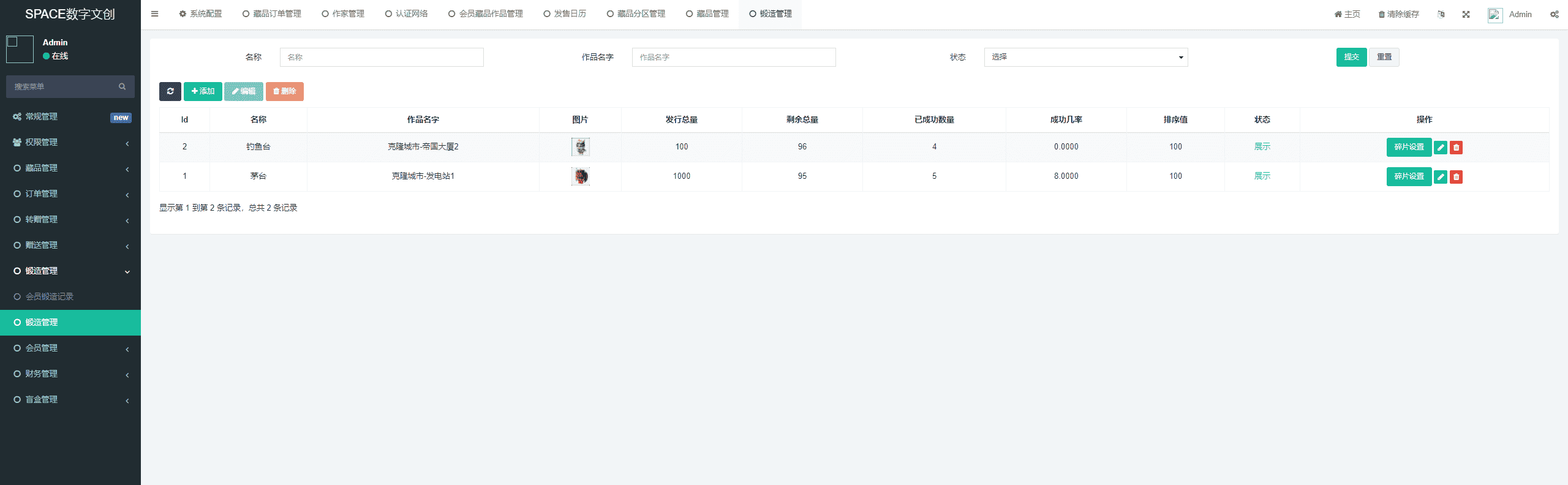Open 碎片设置 for 钓鱼台 row
1568x485 pixels.
coord(1409,147)
